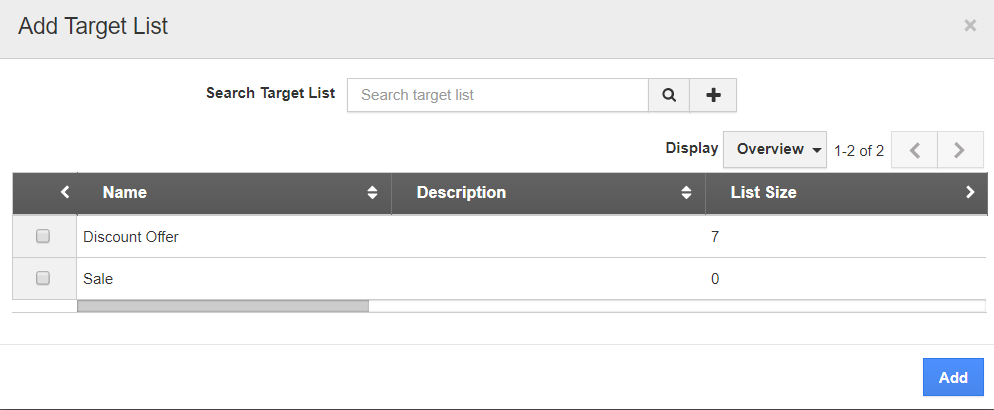Go to next page of results

(x=959, y=150)
